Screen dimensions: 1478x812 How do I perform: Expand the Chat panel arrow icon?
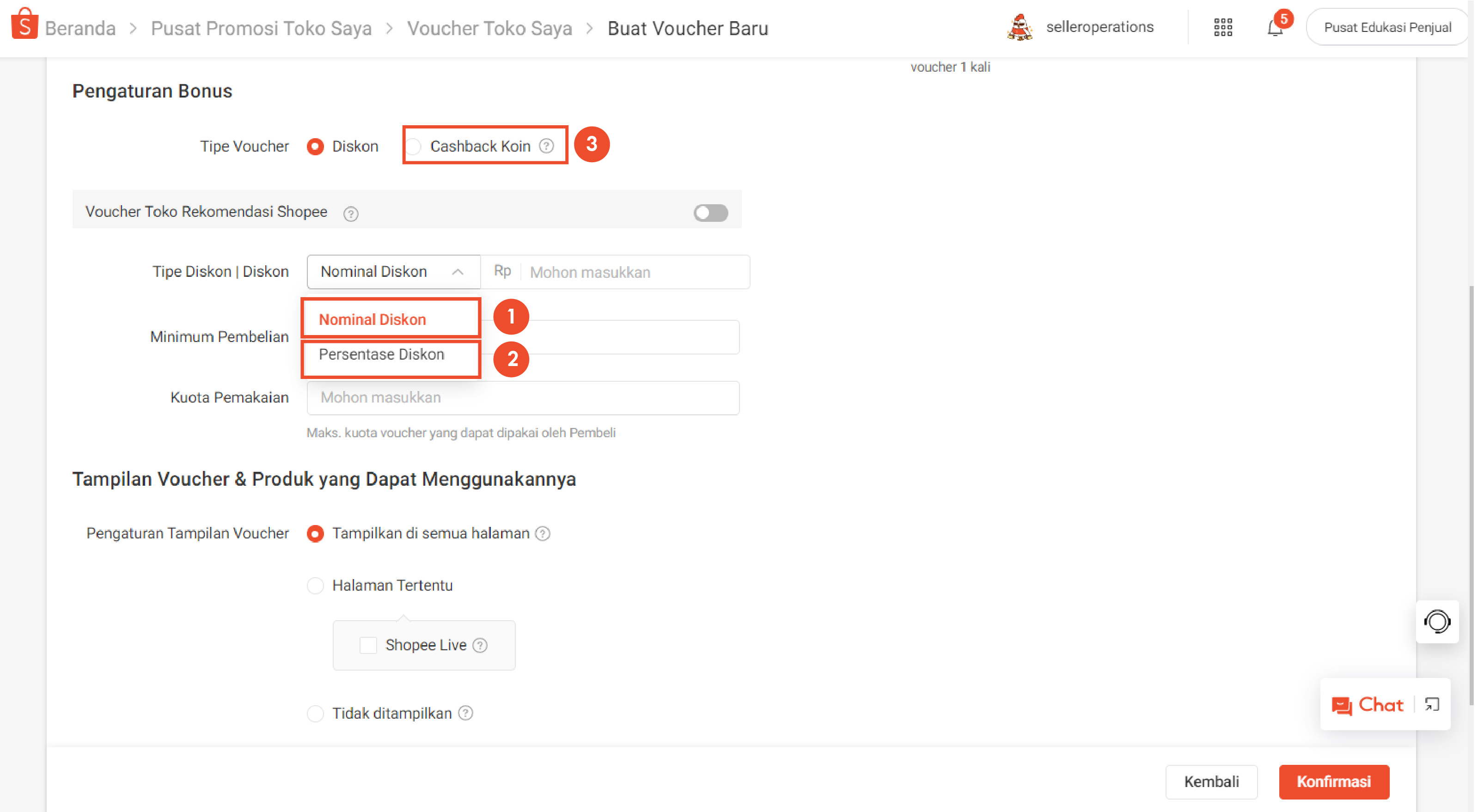pos(1432,704)
